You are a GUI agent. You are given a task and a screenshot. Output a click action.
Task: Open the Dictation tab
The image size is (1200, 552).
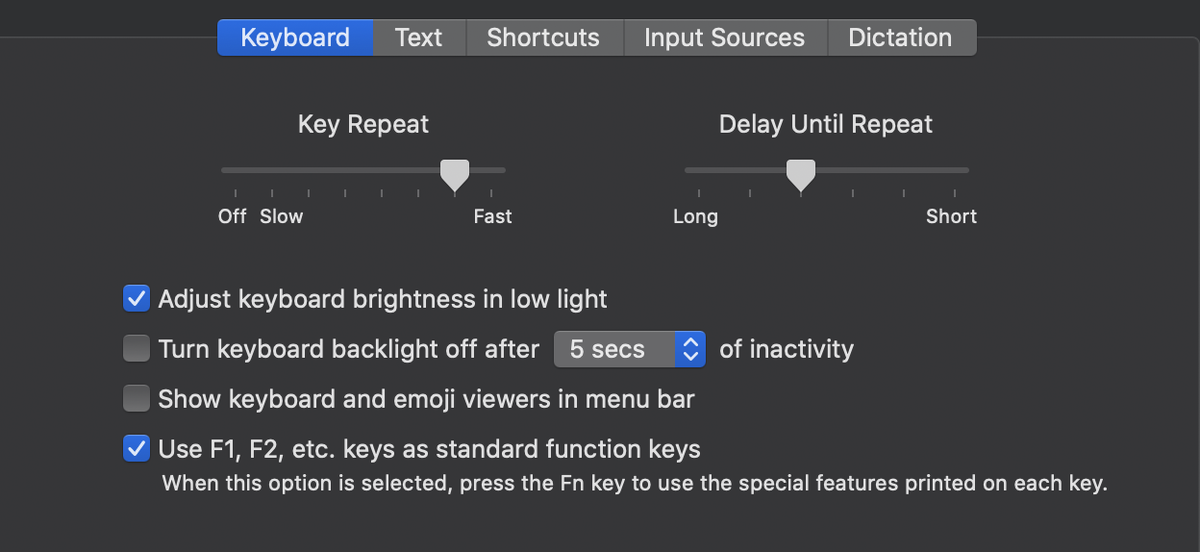pos(900,38)
